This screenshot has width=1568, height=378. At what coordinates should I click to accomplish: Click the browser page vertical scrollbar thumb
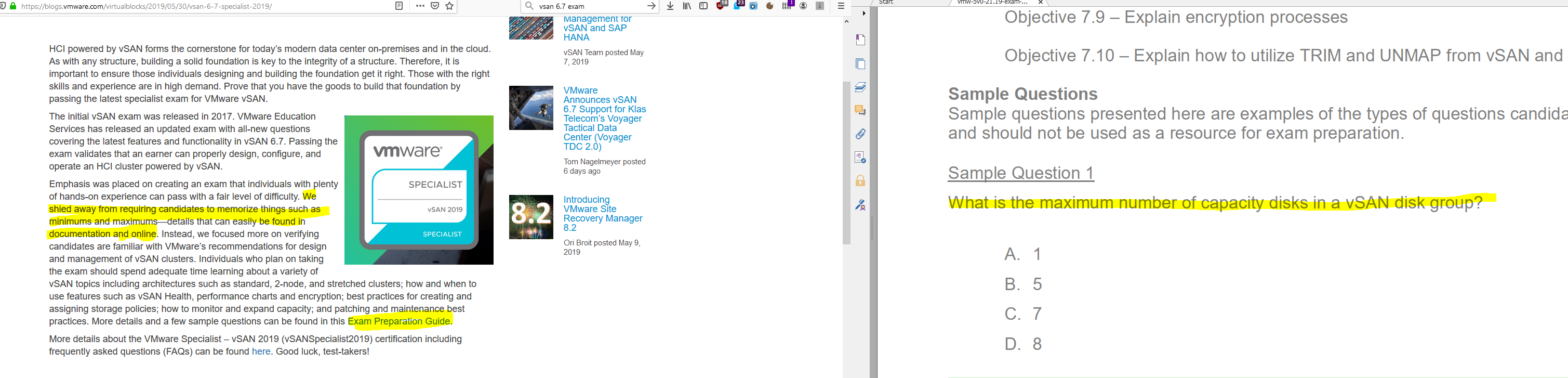(846, 163)
